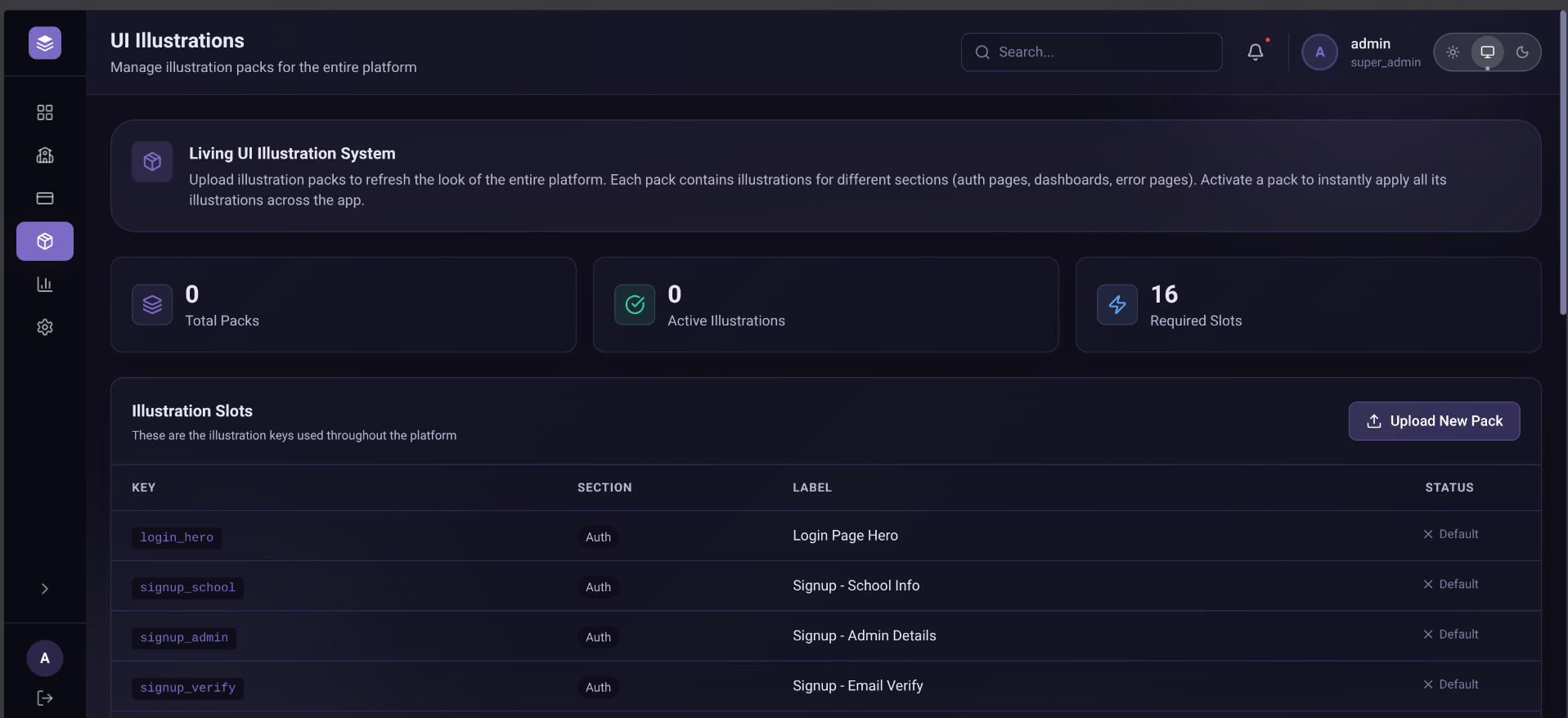Click the Auth badge in signup_verify row
This screenshot has width=1568, height=718.
(x=598, y=688)
